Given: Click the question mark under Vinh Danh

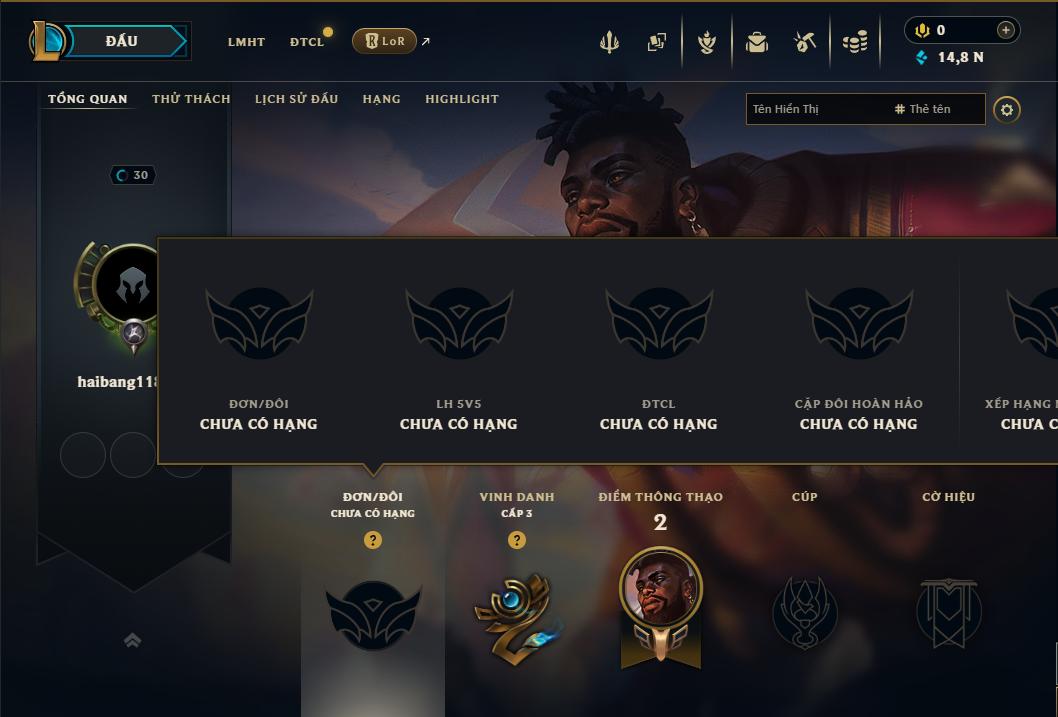Looking at the screenshot, I should tap(517, 540).
